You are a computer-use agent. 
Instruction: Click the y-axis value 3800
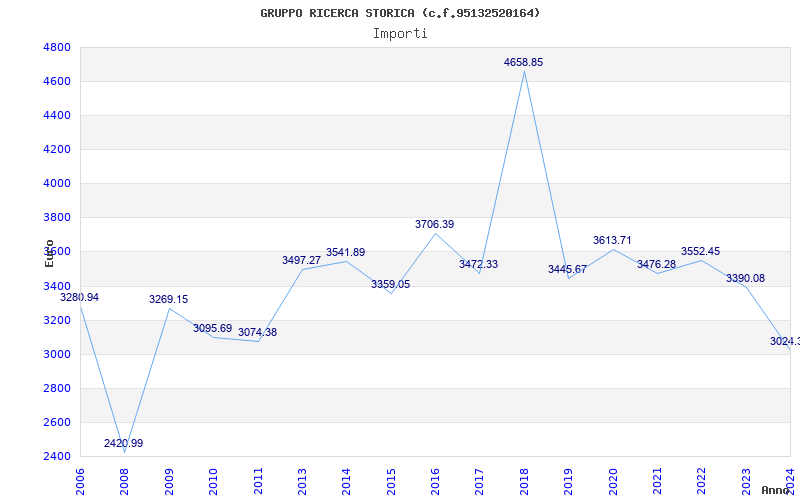pos(55,218)
